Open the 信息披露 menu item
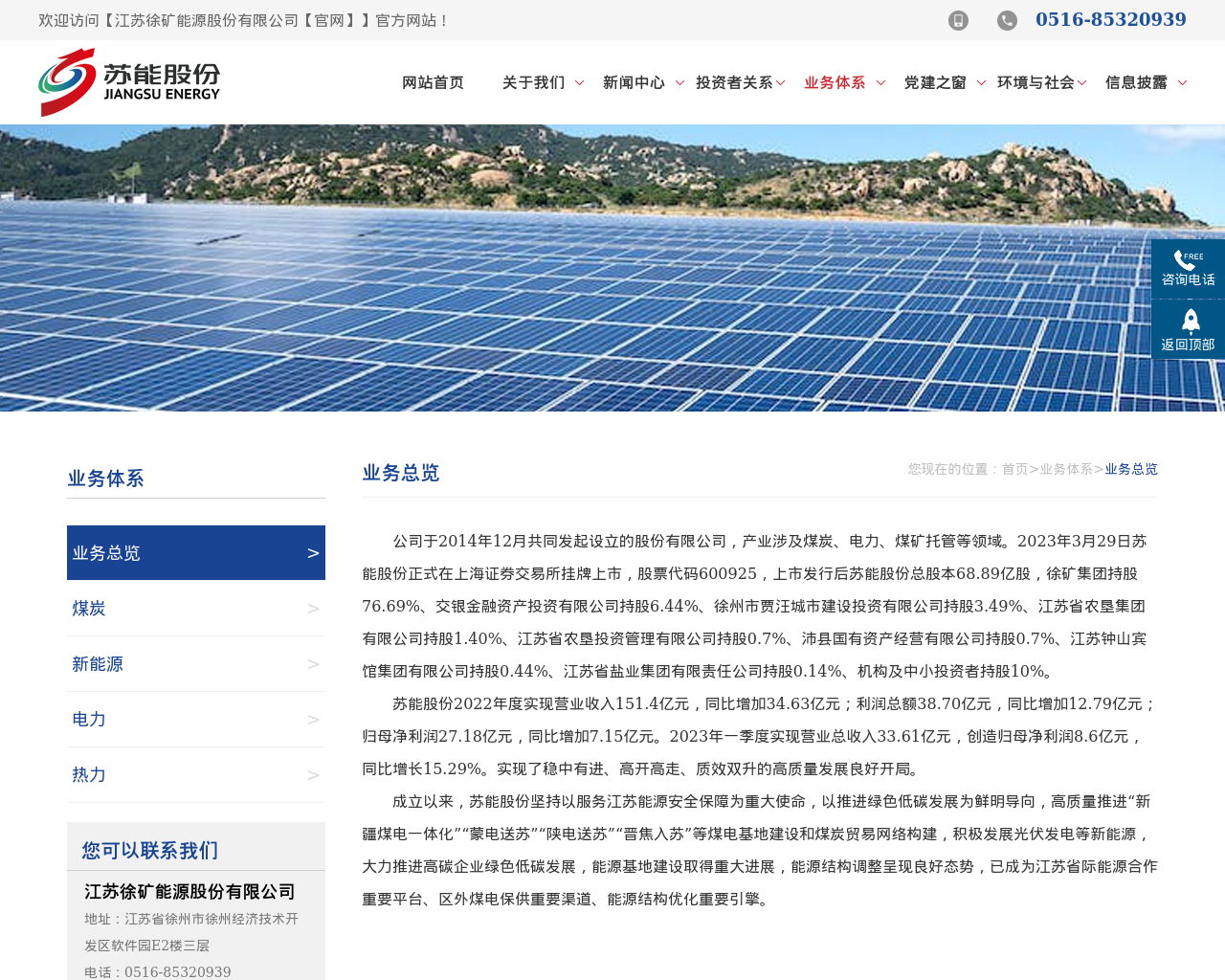1225x980 pixels. click(x=1136, y=82)
